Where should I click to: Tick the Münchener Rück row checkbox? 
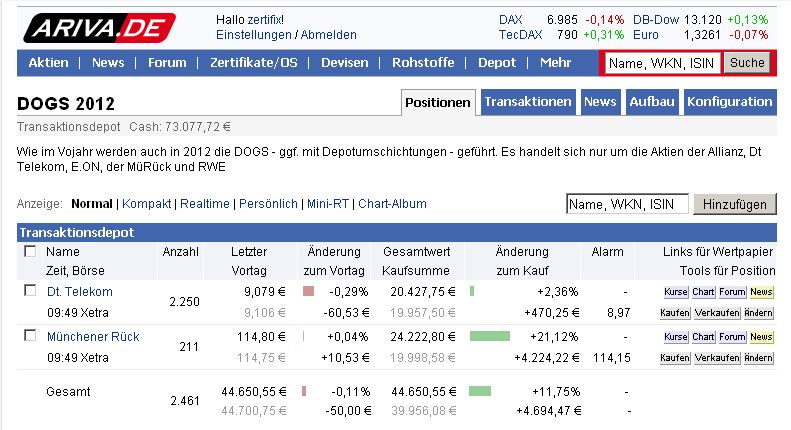(x=30, y=337)
